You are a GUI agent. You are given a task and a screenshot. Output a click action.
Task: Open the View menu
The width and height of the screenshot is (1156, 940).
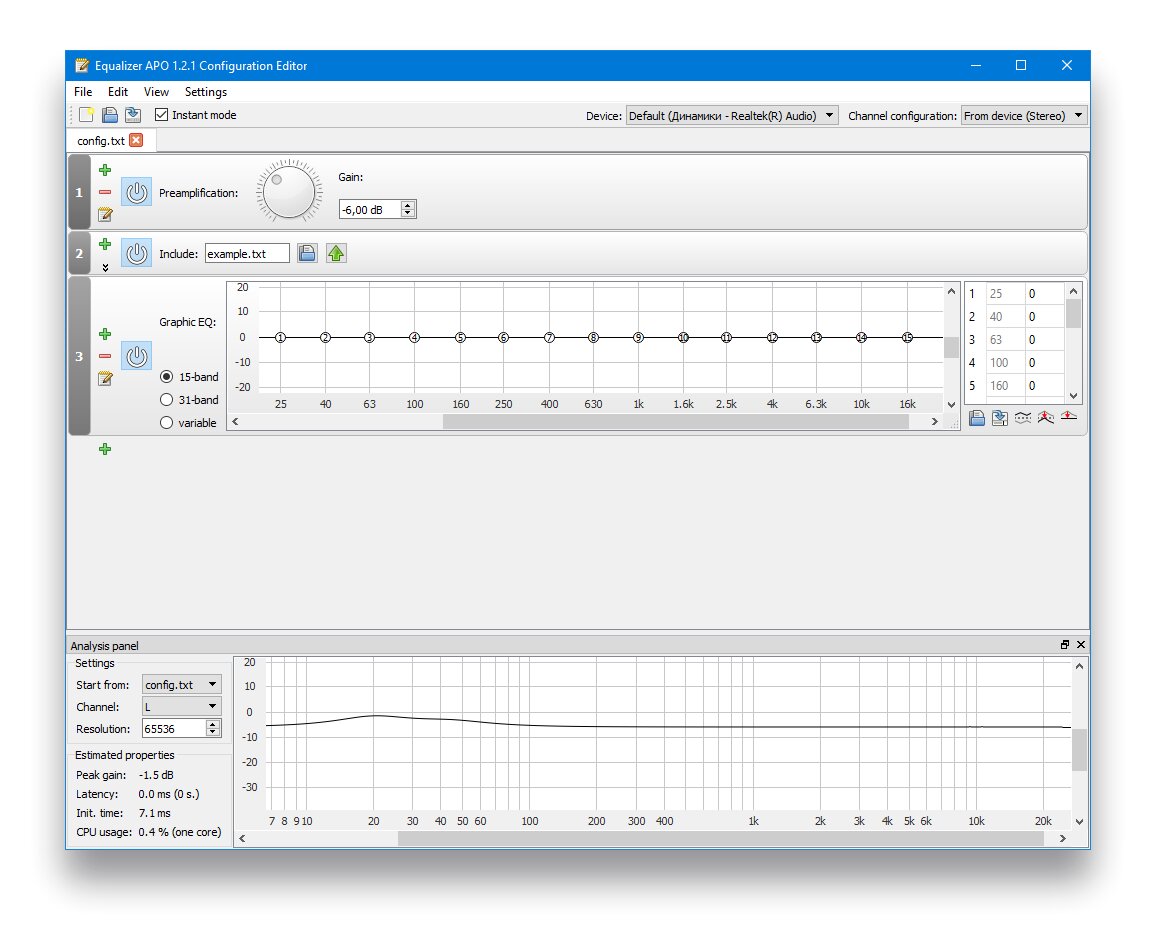(156, 92)
